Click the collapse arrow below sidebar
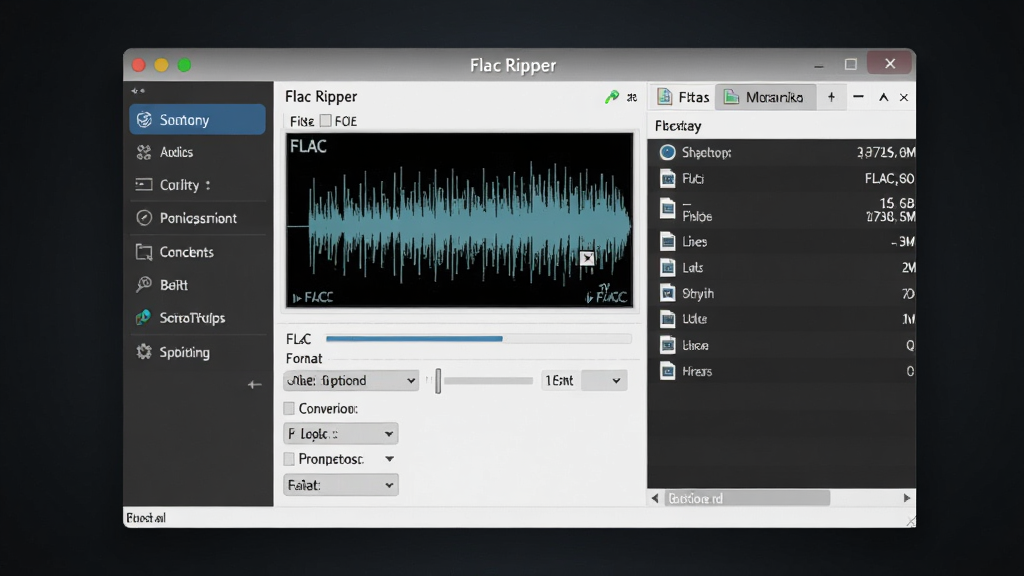 [254, 385]
